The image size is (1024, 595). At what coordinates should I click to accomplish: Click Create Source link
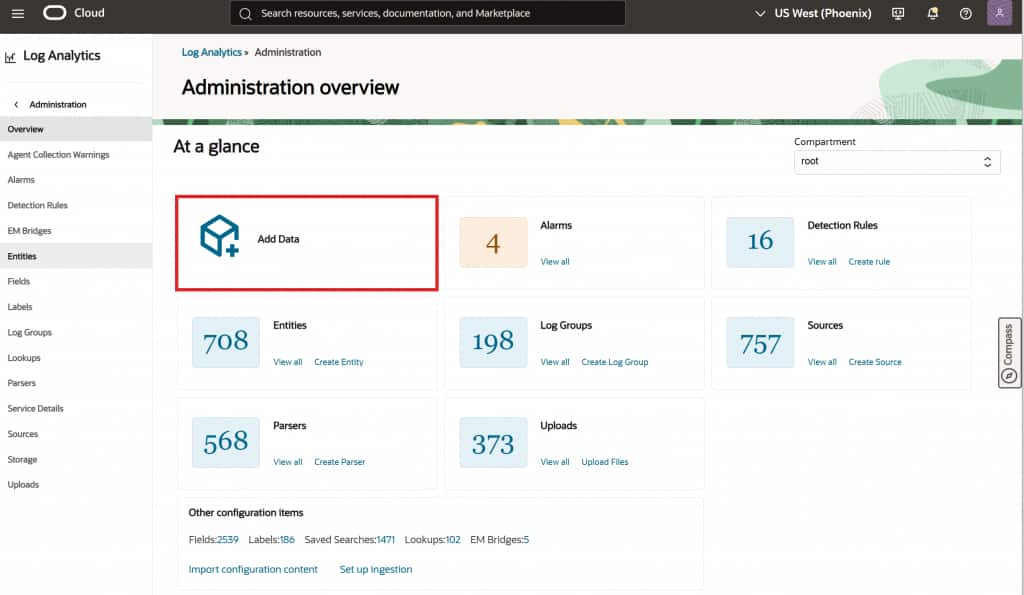874,362
